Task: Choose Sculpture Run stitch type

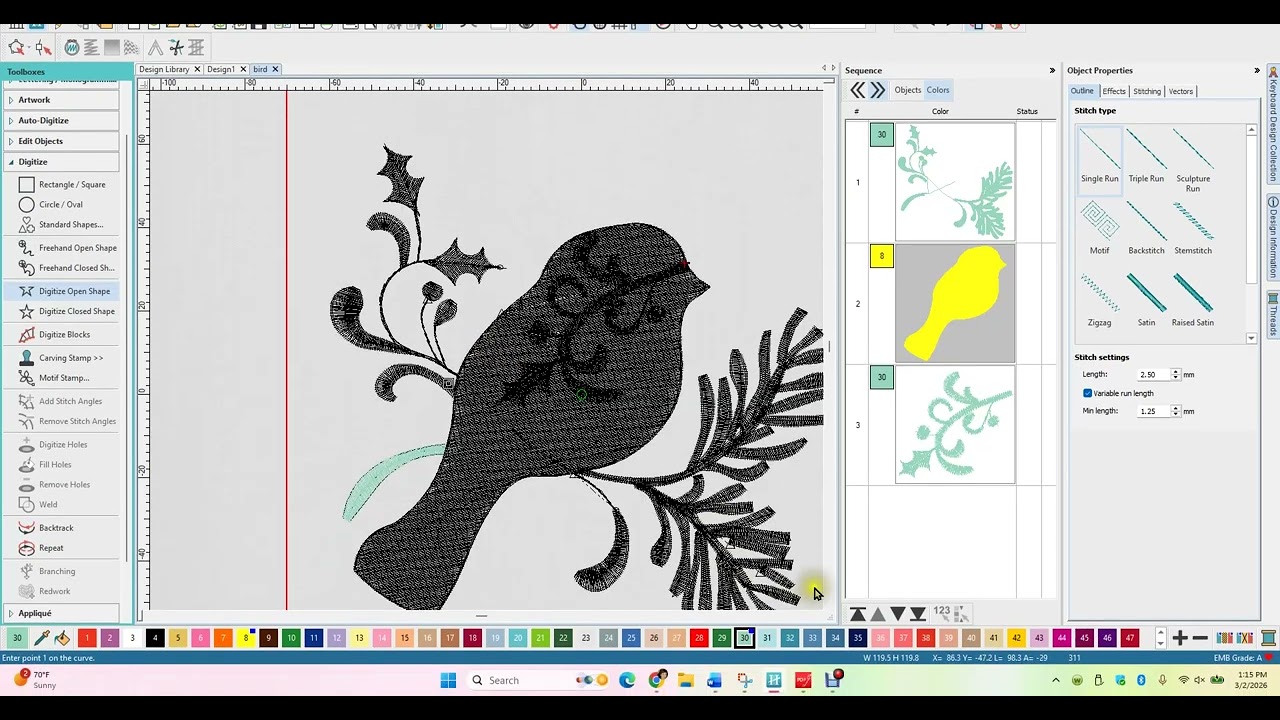Action: coord(1193,160)
